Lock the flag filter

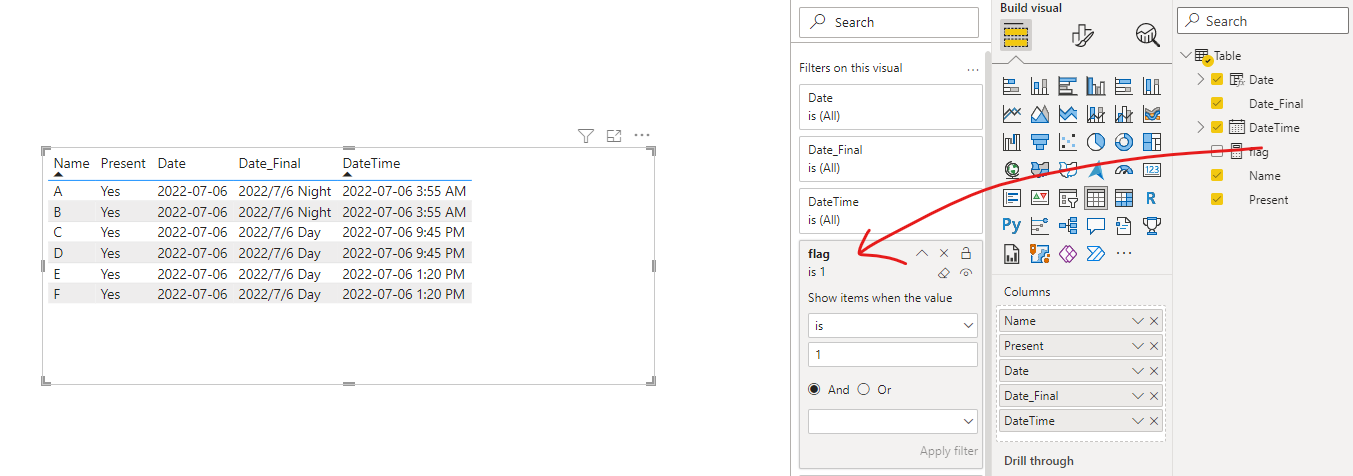click(x=966, y=254)
